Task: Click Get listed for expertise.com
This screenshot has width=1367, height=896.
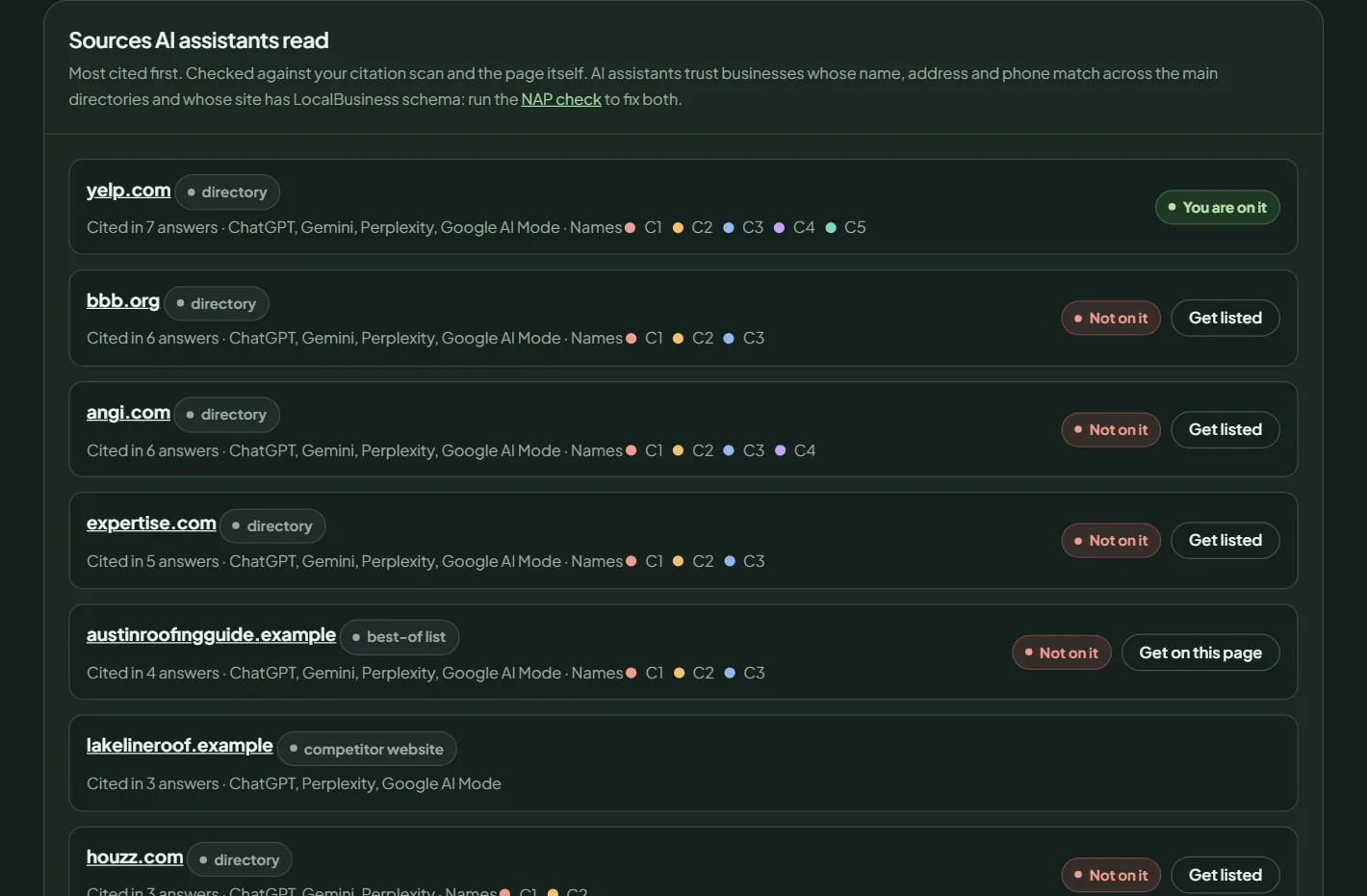Action: click(x=1225, y=541)
